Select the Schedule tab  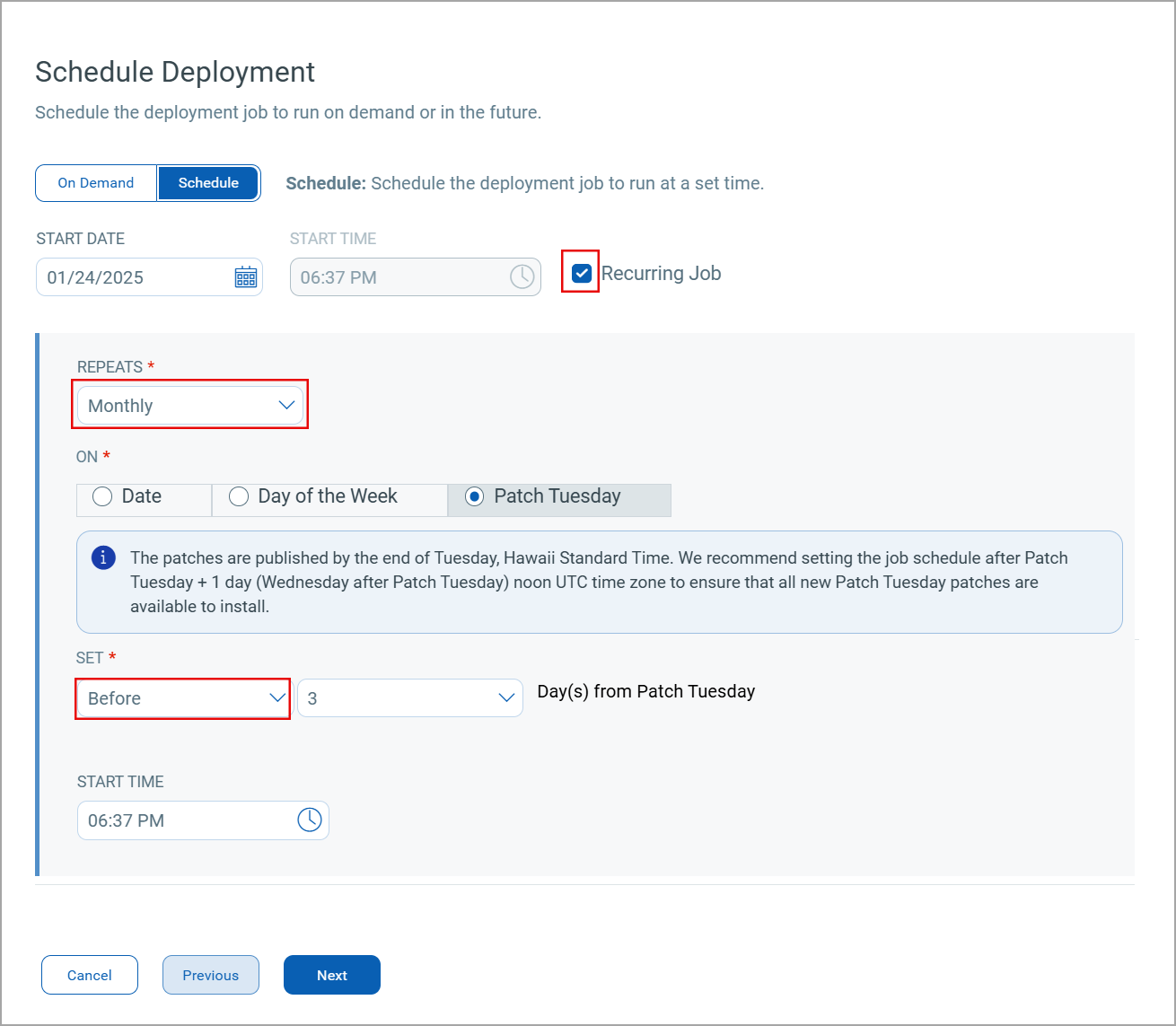pos(208,182)
